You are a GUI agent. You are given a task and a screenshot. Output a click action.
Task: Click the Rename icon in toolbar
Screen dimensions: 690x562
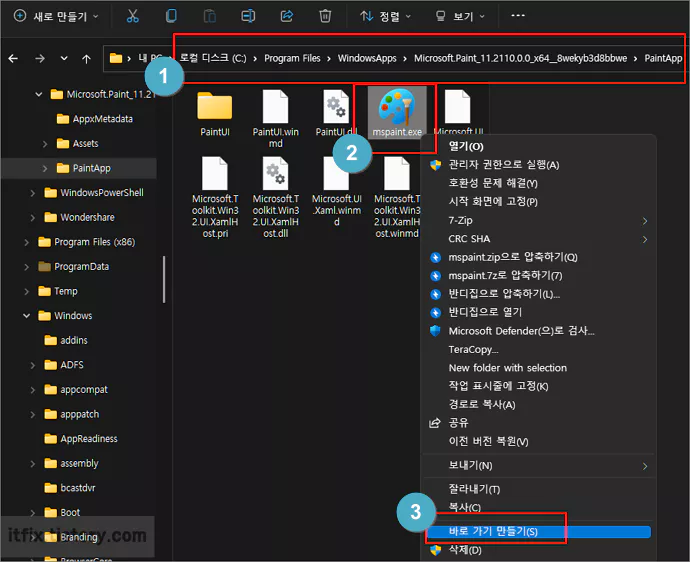click(248, 16)
